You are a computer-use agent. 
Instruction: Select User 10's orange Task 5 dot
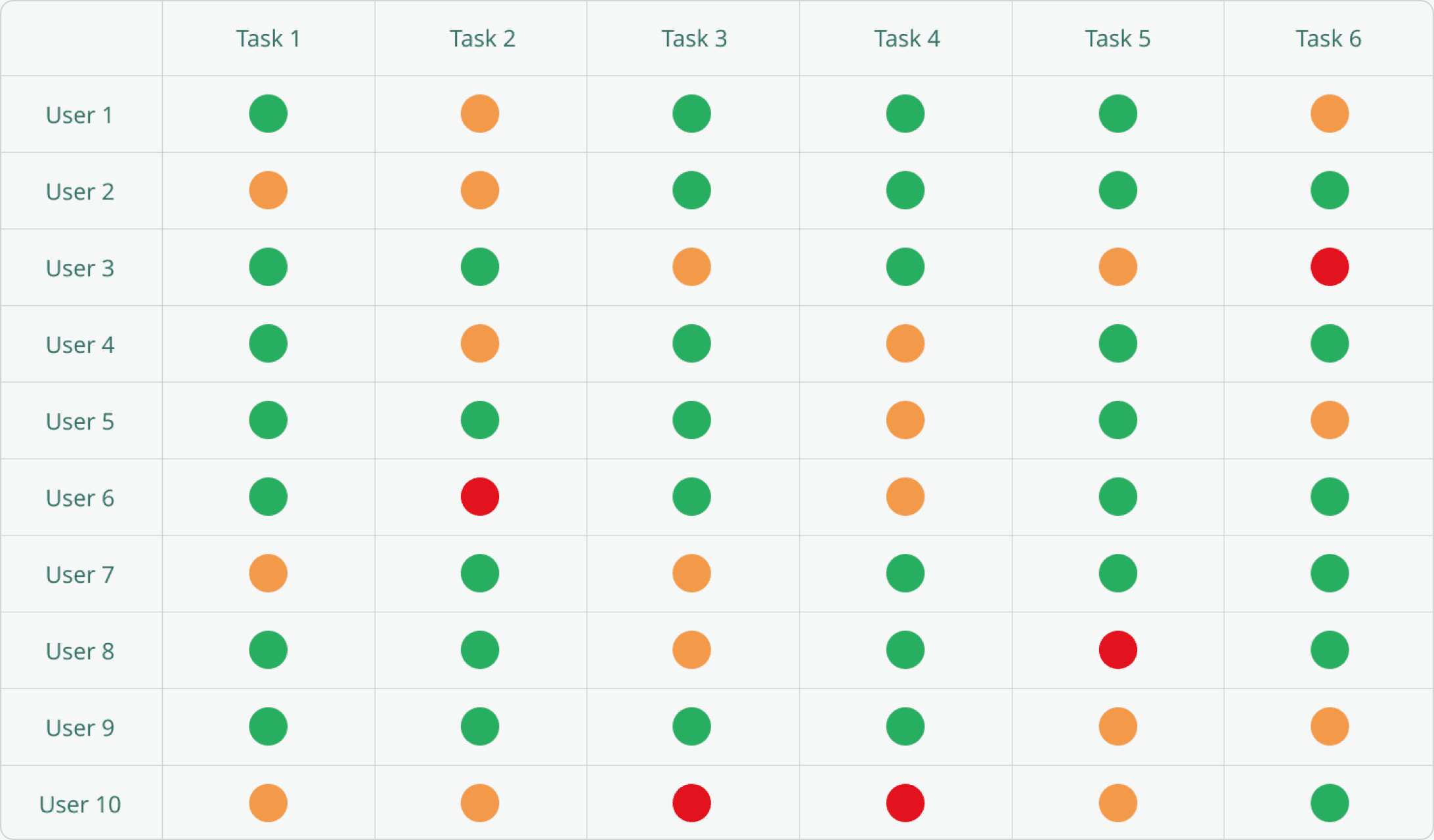pos(1118,803)
